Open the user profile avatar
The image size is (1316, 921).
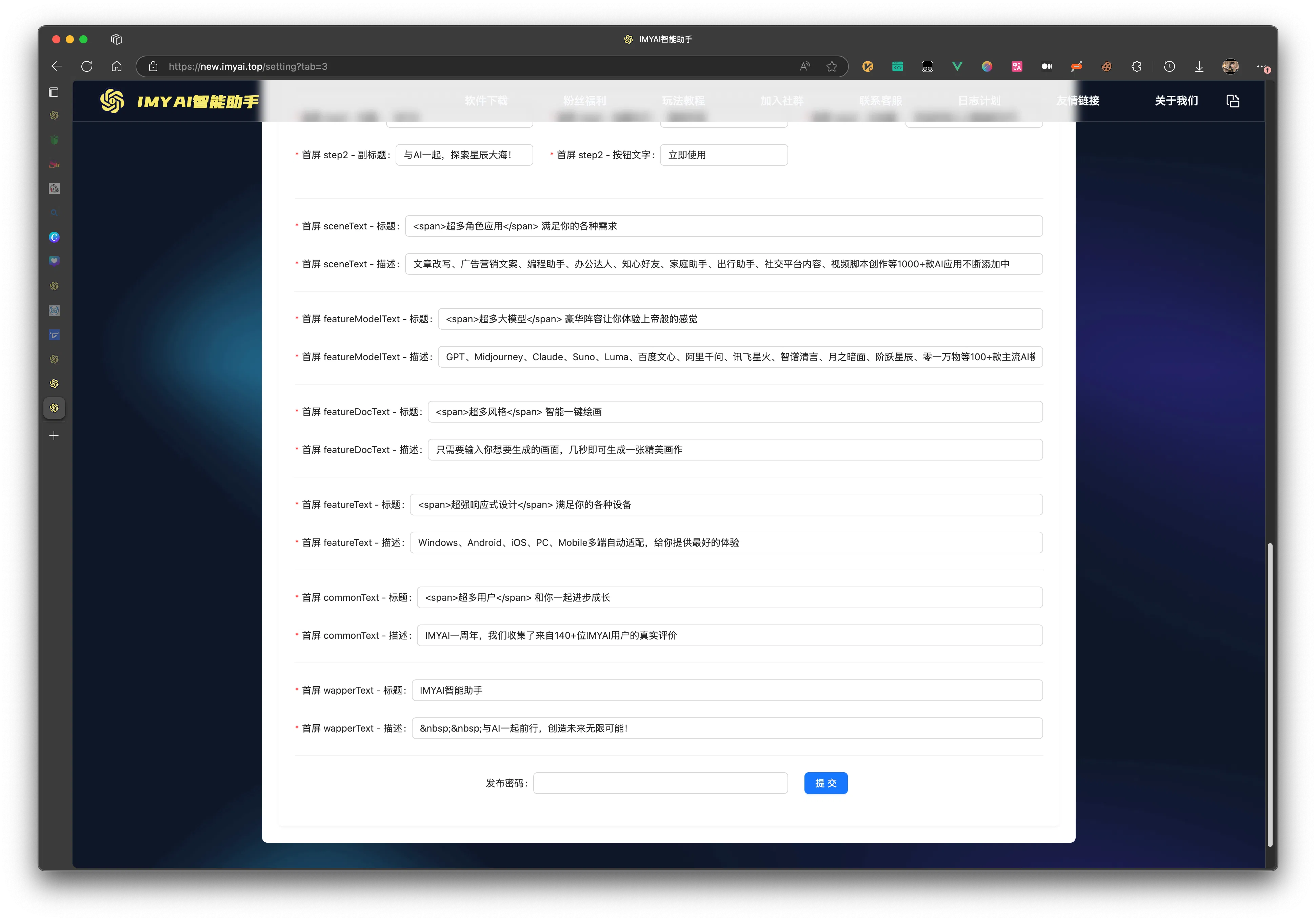1230,66
